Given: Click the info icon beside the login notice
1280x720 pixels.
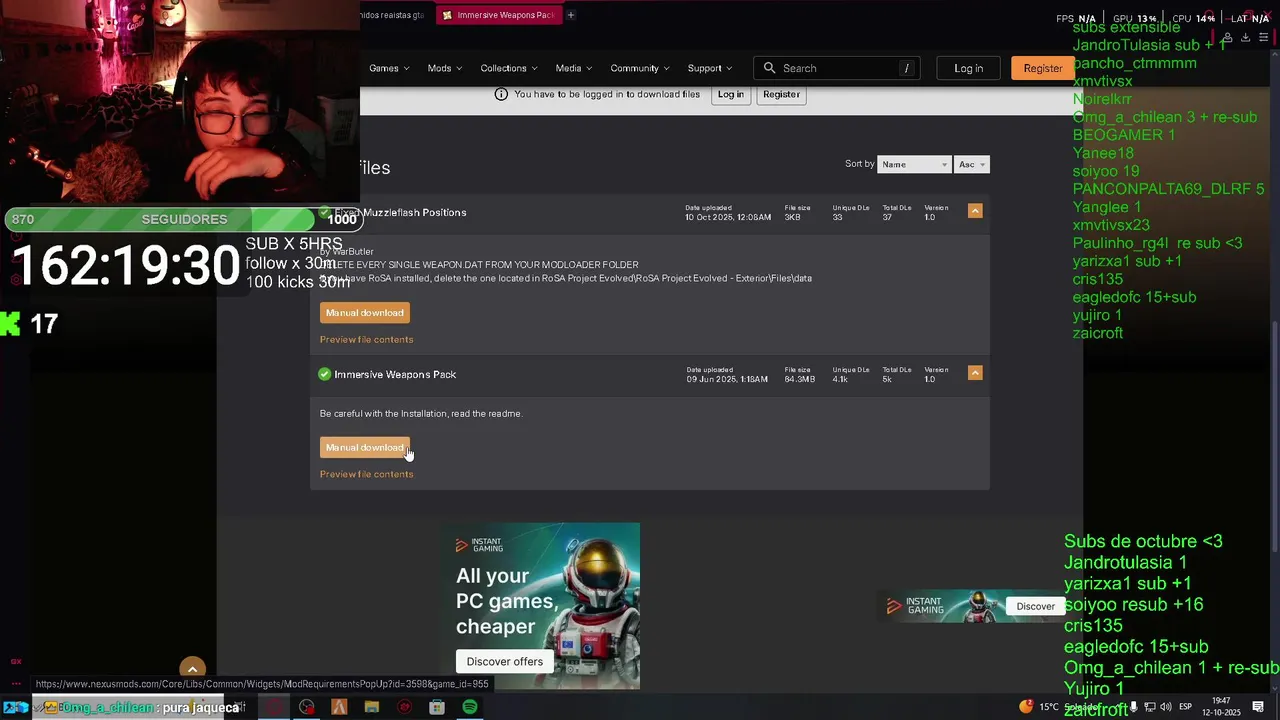Looking at the screenshot, I should pyautogui.click(x=501, y=94).
